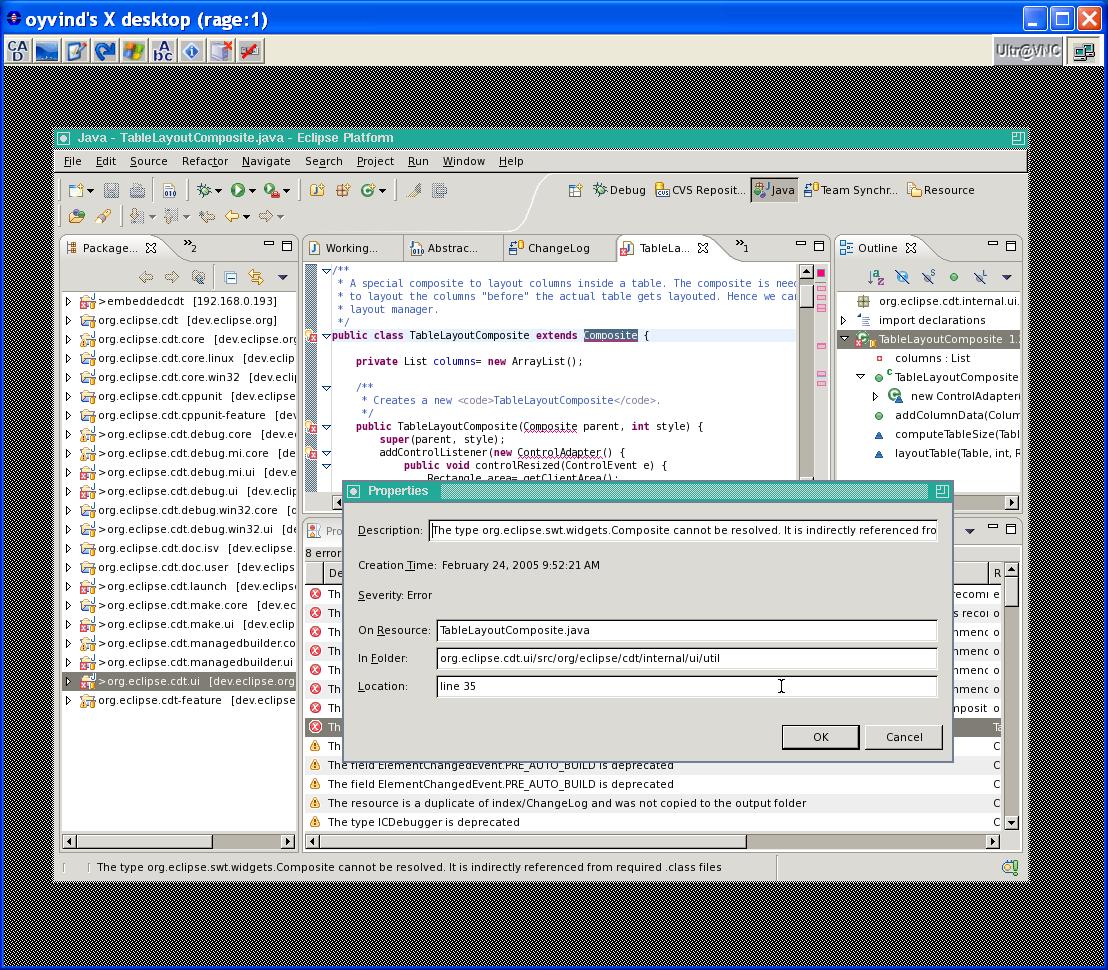Click the editor vertical scrollbar thumb
This screenshot has width=1108, height=970.
[x=806, y=295]
